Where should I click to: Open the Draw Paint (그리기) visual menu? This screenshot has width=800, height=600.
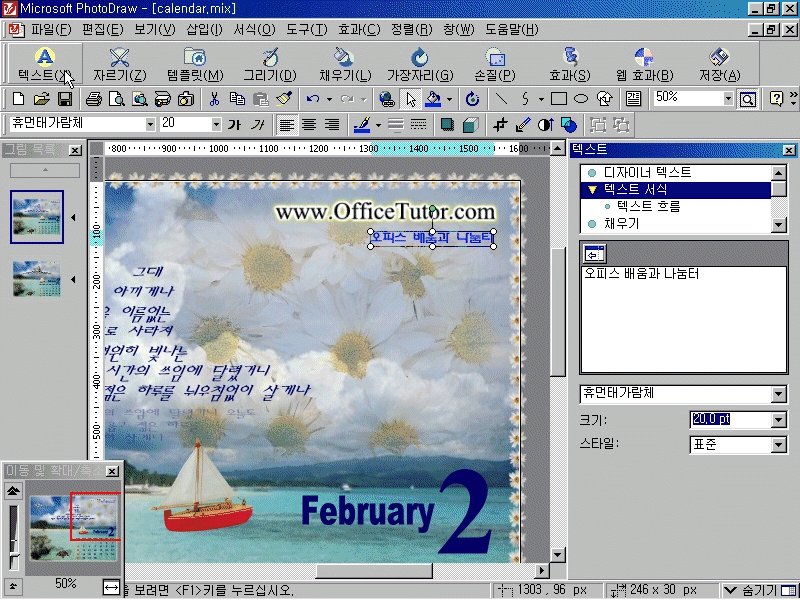270,64
